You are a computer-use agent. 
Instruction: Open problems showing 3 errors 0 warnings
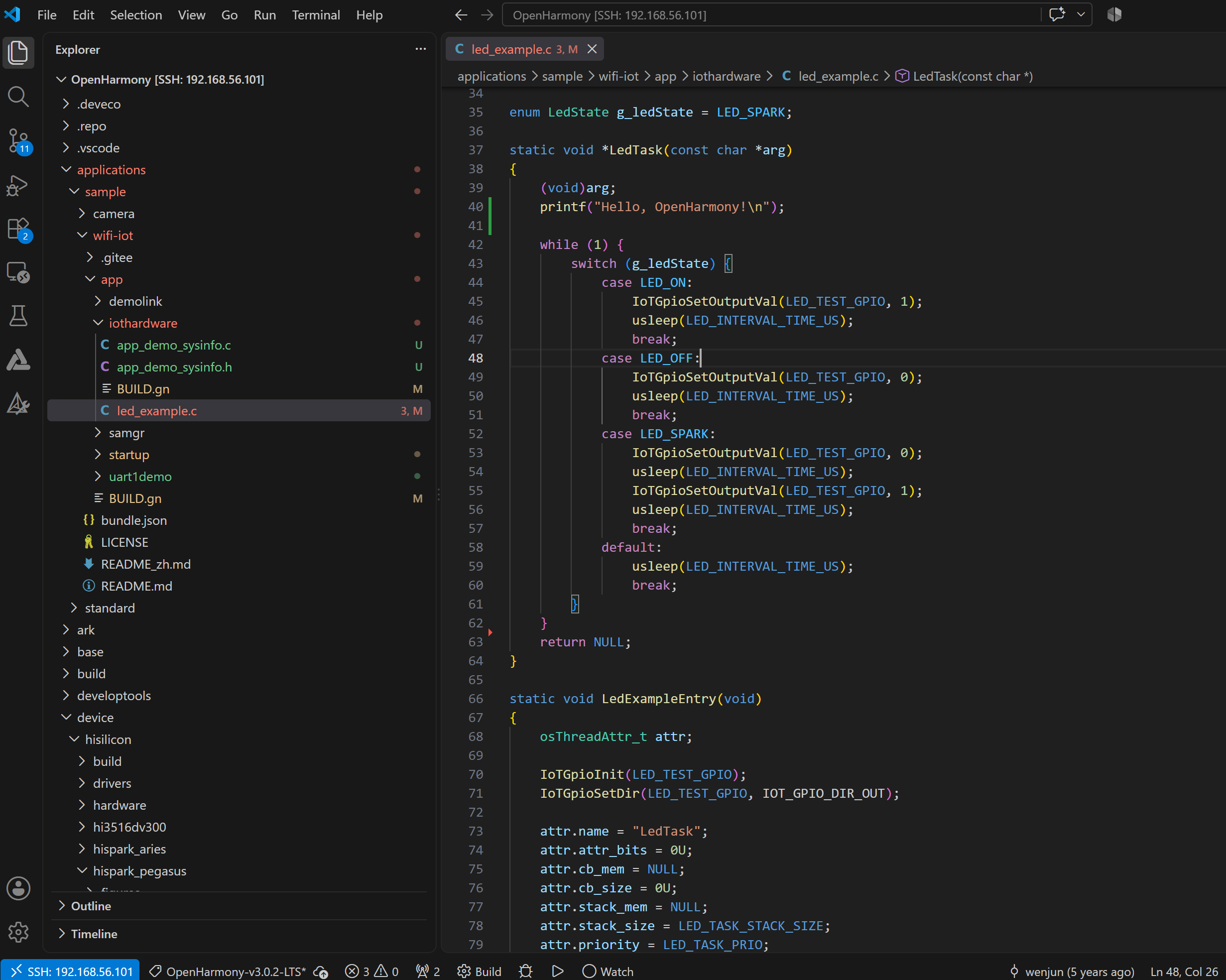[x=372, y=971]
